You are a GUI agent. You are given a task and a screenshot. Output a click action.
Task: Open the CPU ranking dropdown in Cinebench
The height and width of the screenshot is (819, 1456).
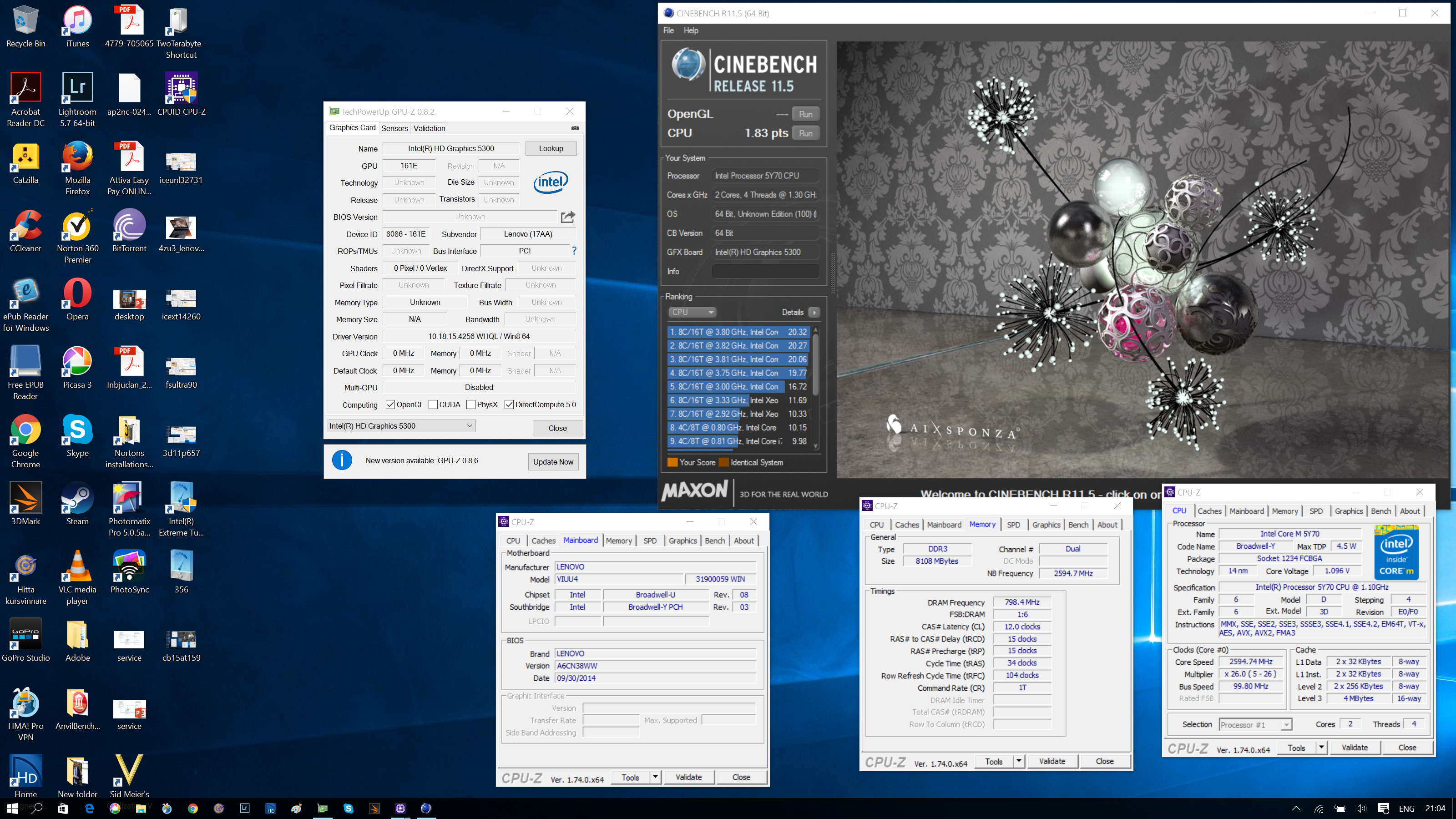(x=692, y=312)
